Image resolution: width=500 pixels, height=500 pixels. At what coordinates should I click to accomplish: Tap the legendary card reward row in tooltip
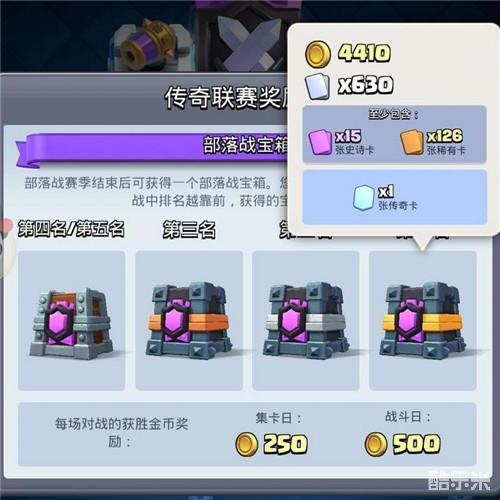coord(395,197)
